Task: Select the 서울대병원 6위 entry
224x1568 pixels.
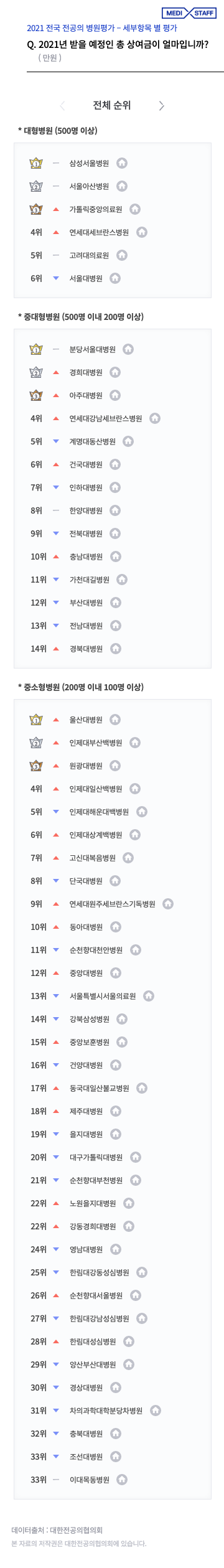Action: tap(86, 278)
